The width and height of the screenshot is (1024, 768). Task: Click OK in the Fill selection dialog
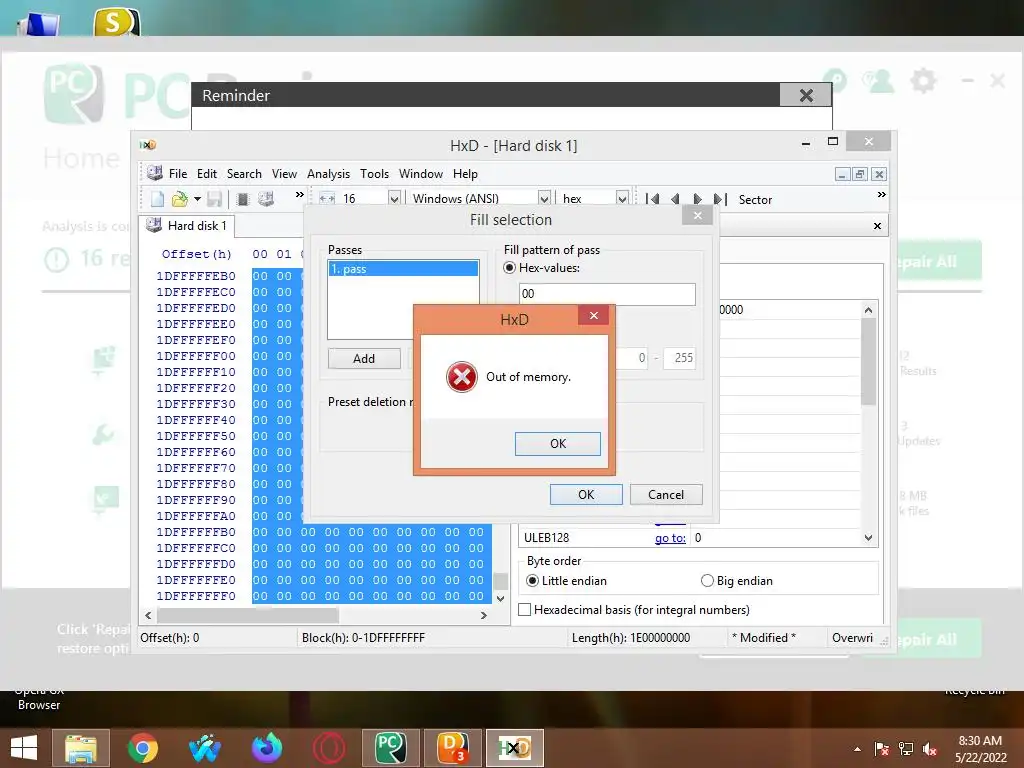[x=586, y=494]
